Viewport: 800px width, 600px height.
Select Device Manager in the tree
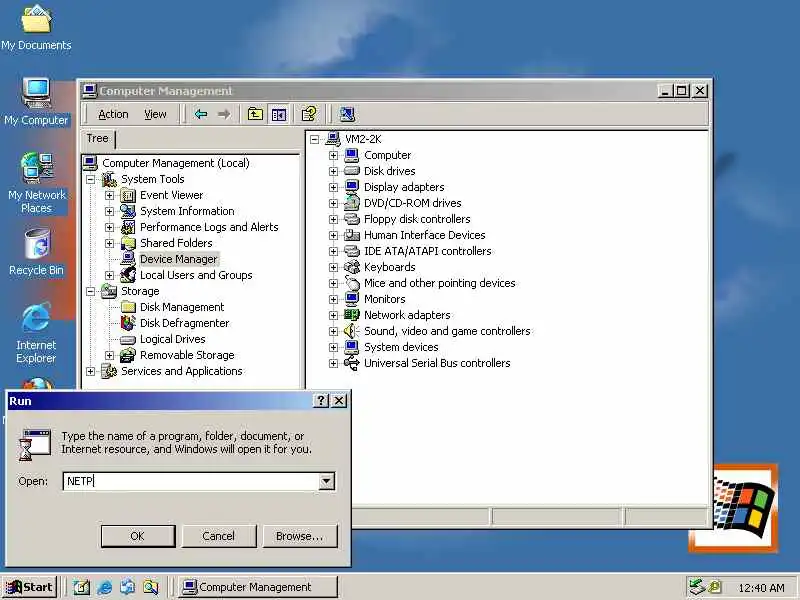[x=179, y=259]
